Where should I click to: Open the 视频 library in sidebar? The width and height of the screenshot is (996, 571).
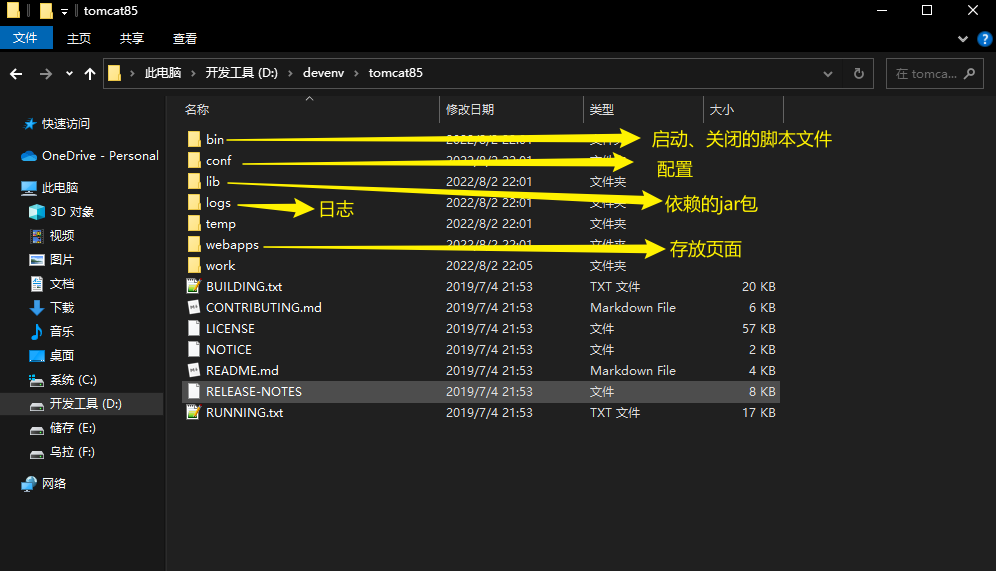(x=62, y=236)
